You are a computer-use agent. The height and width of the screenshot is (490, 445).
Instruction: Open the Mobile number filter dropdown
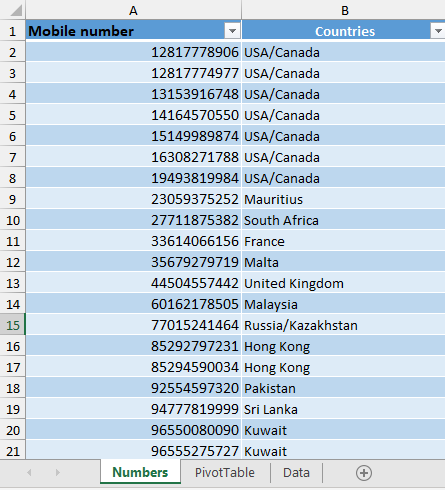(232, 31)
